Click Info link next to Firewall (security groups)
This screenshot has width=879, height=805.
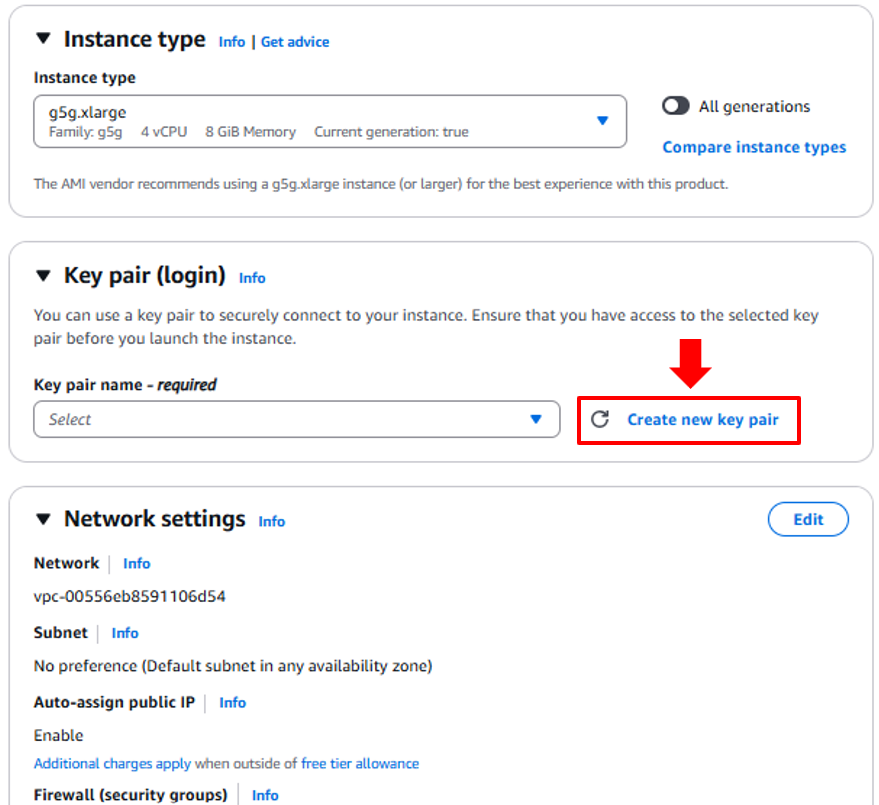pyautogui.click(x=265, y=795)
